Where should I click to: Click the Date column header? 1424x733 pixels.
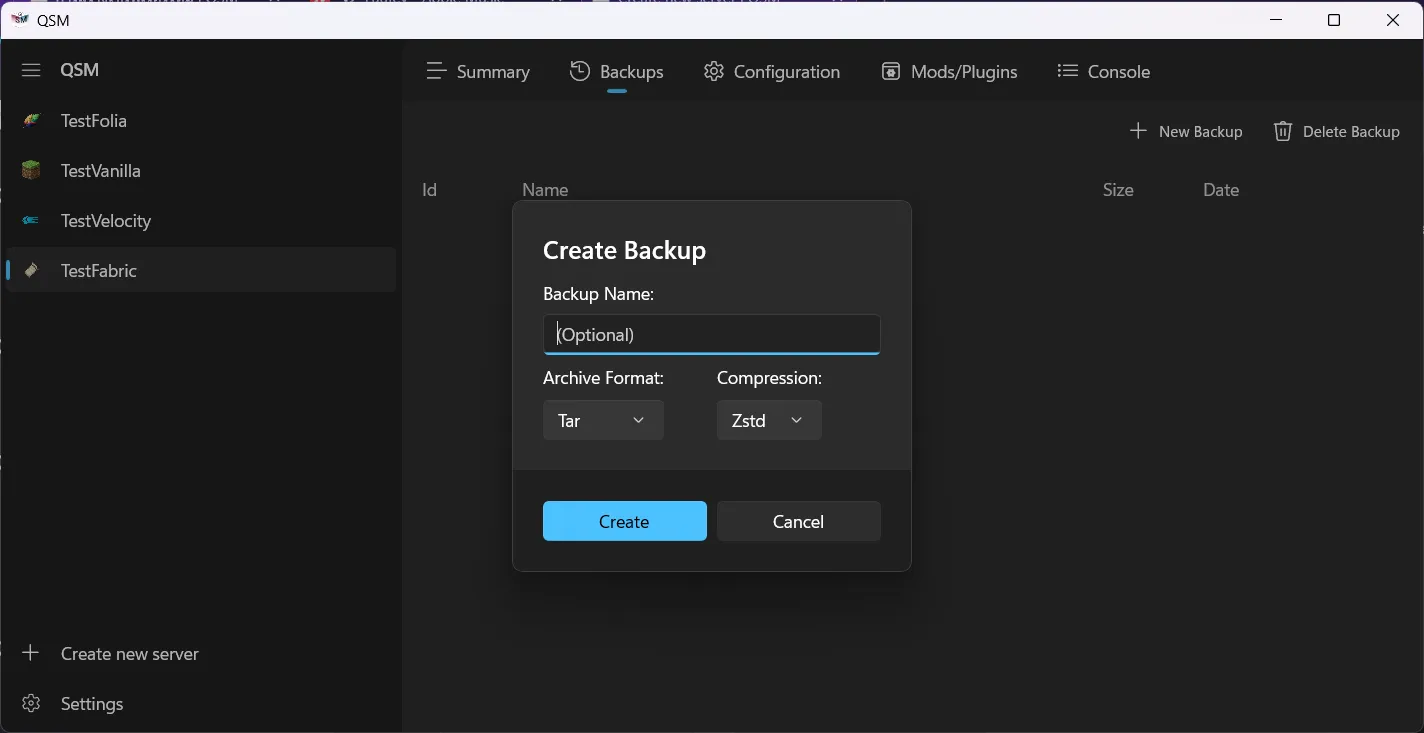(1221, 190)
